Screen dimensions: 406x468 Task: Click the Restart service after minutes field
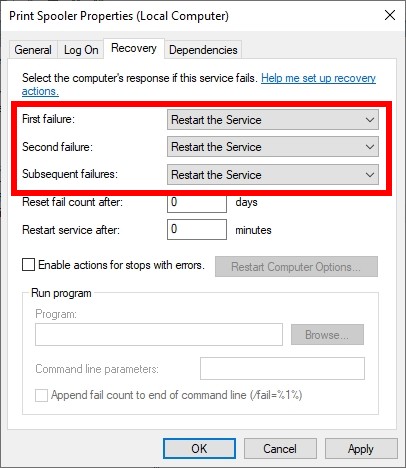pyautogui.click(x=197, y=229)
